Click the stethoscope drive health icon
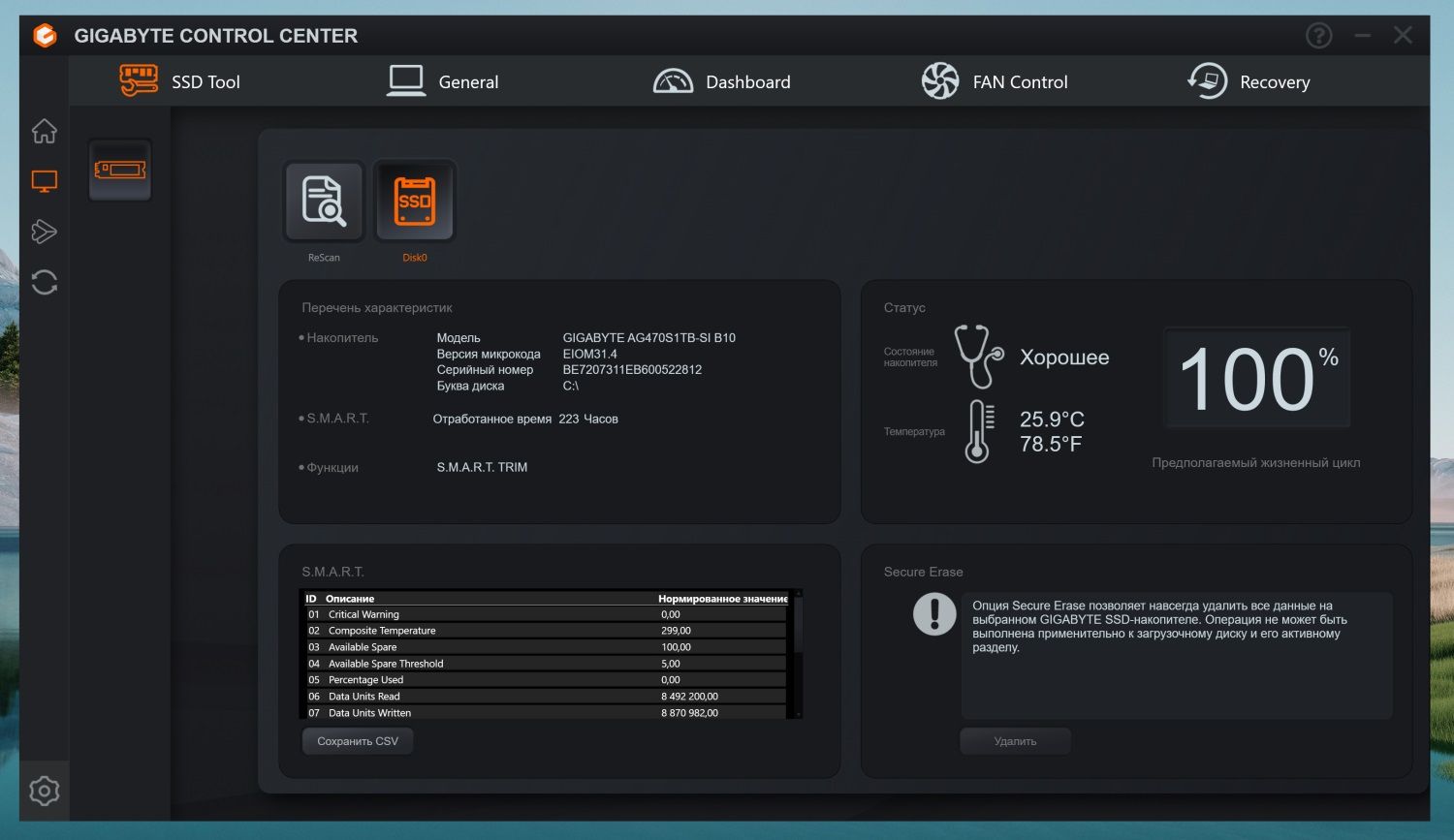The height and width of the screenshot is (840, 1454). (x=978, y=357)
